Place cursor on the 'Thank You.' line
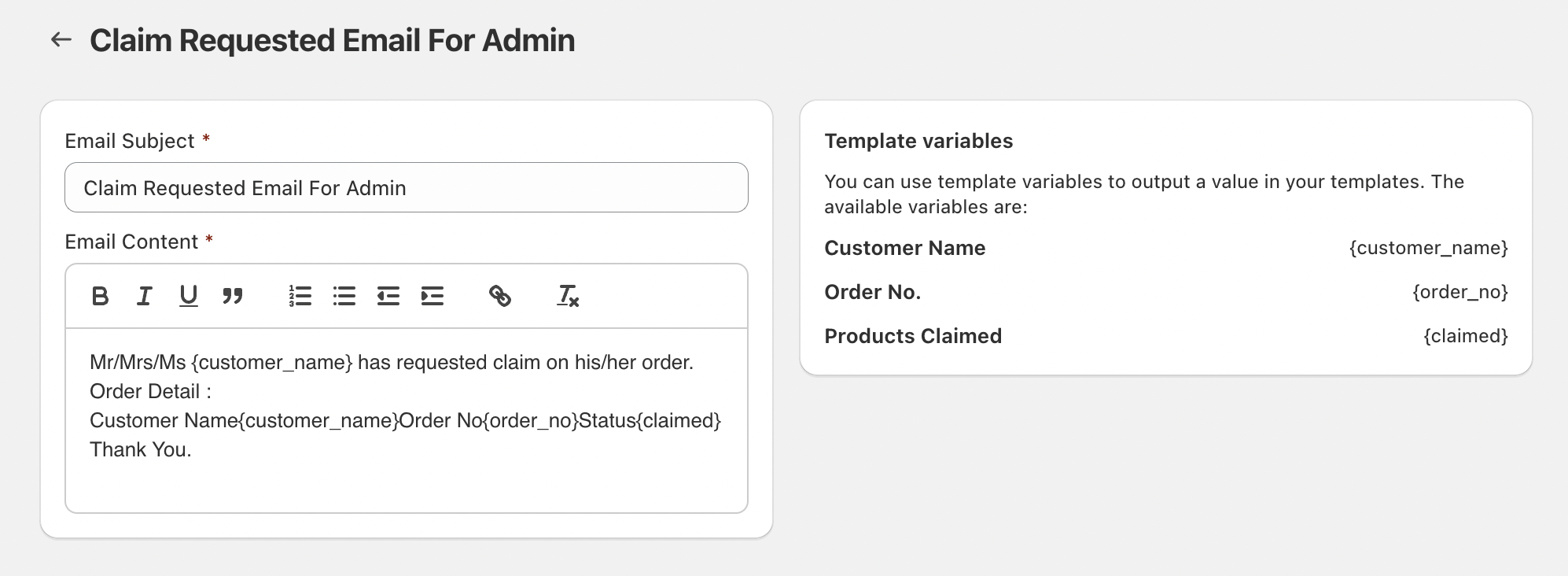The width and height of the screenshot is (1568, 576). (x=141, y=449)
